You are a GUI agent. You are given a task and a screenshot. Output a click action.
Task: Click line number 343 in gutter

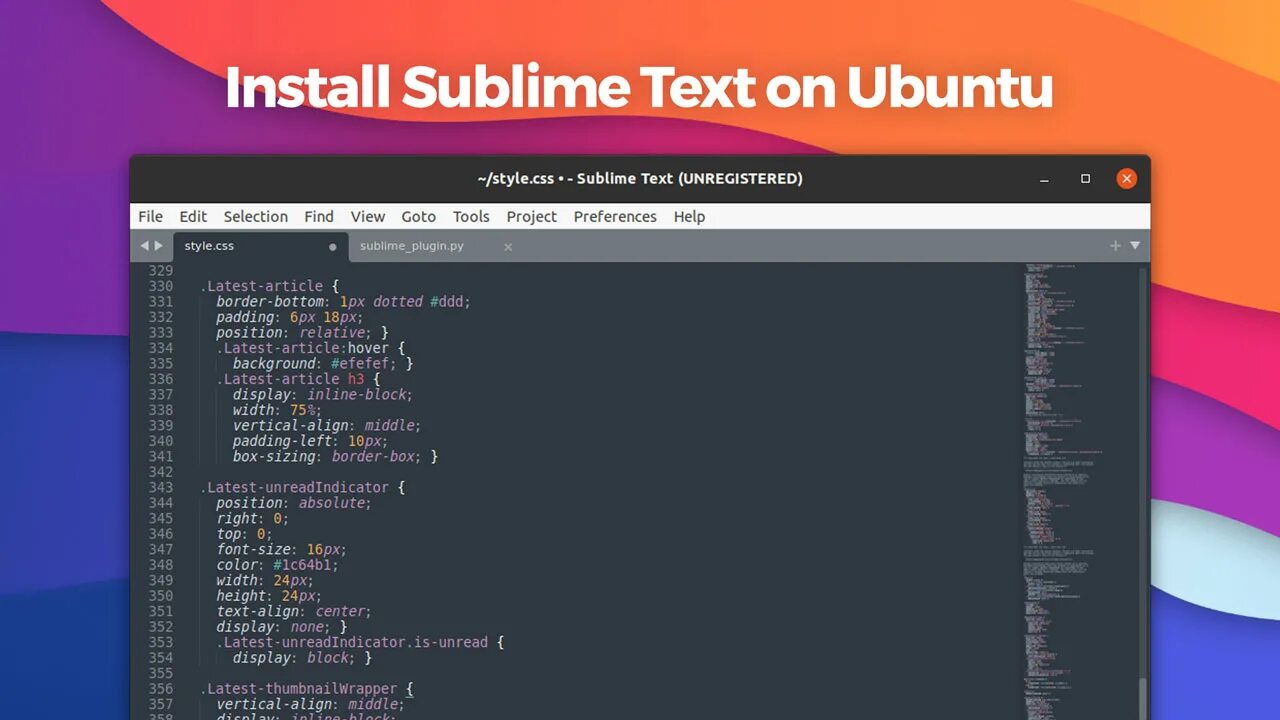[160, 487]
